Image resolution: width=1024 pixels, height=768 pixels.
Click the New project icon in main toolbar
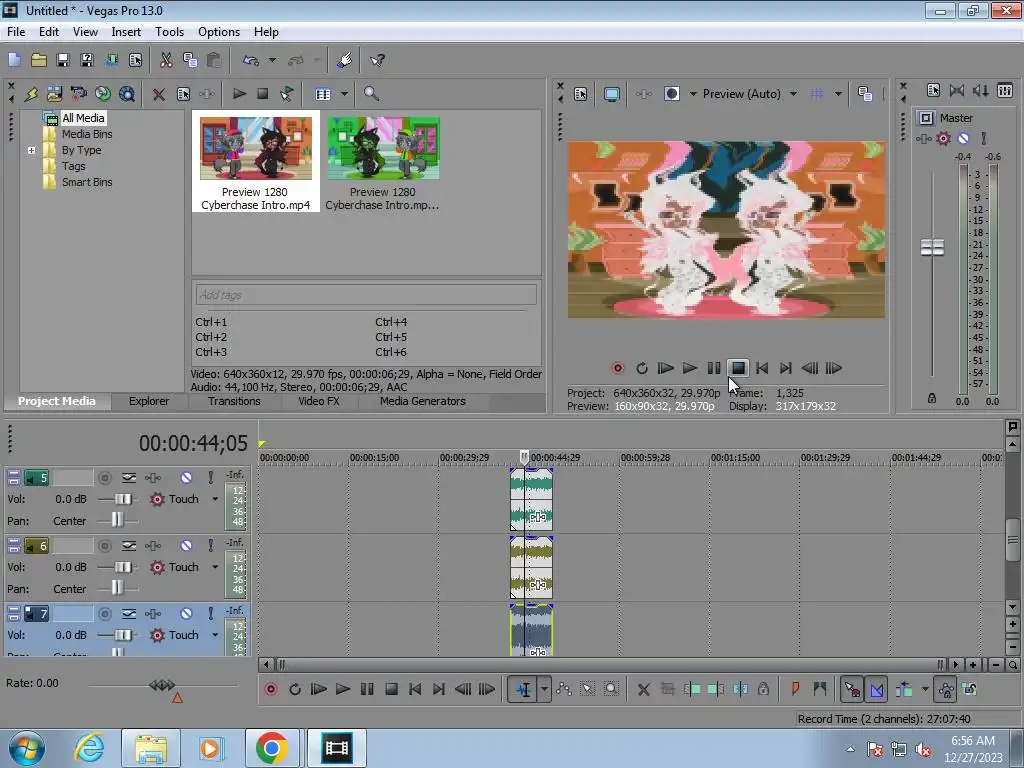tap(14, 60)
